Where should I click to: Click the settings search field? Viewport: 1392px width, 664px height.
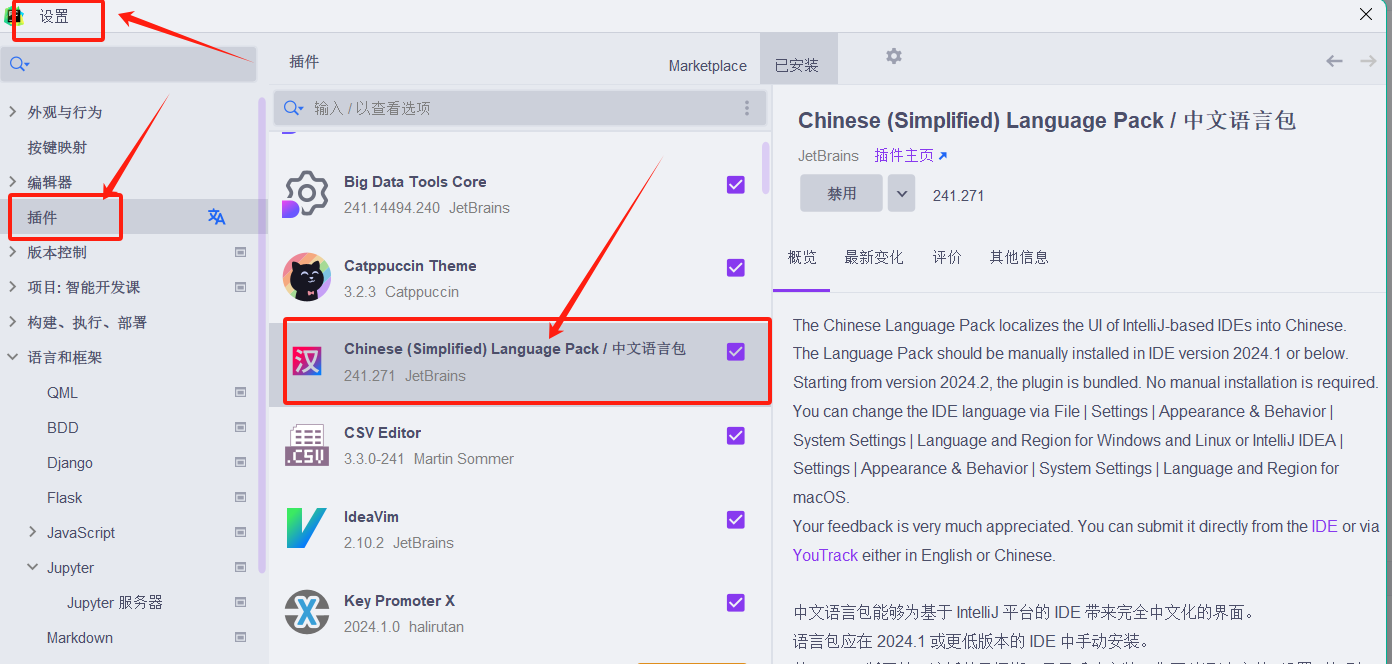(x=128, y=64)
